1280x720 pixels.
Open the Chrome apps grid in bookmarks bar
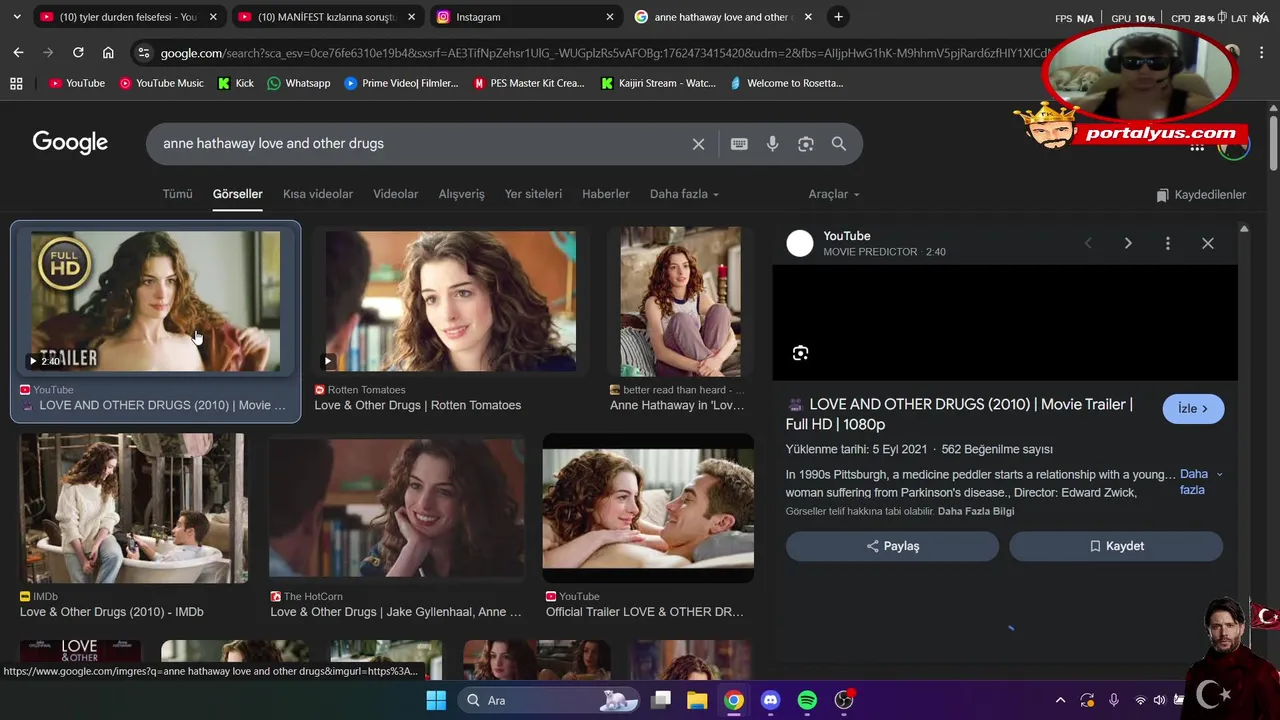(16, 83)
